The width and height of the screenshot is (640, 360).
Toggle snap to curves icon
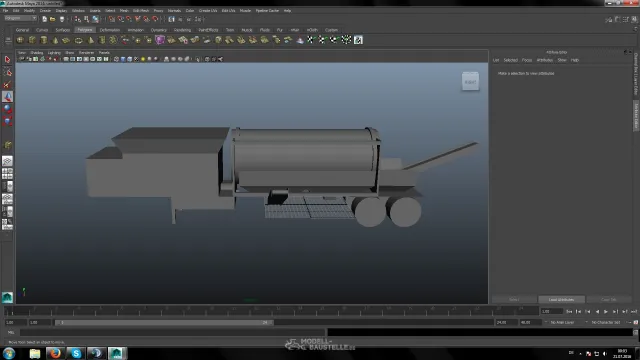120,19
